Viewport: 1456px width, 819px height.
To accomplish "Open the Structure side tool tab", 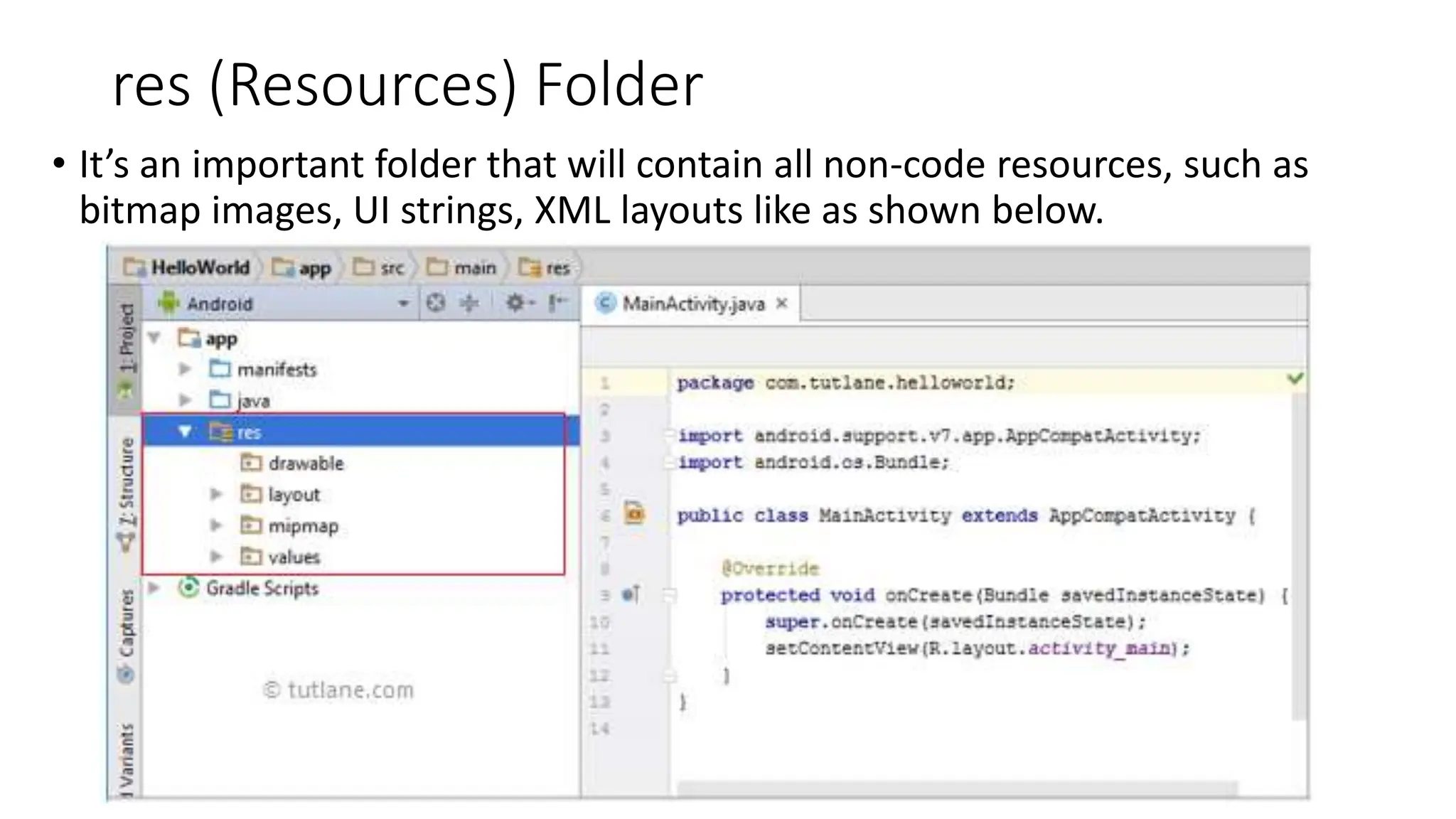I will pyautogui.click(x=126, y=494).
